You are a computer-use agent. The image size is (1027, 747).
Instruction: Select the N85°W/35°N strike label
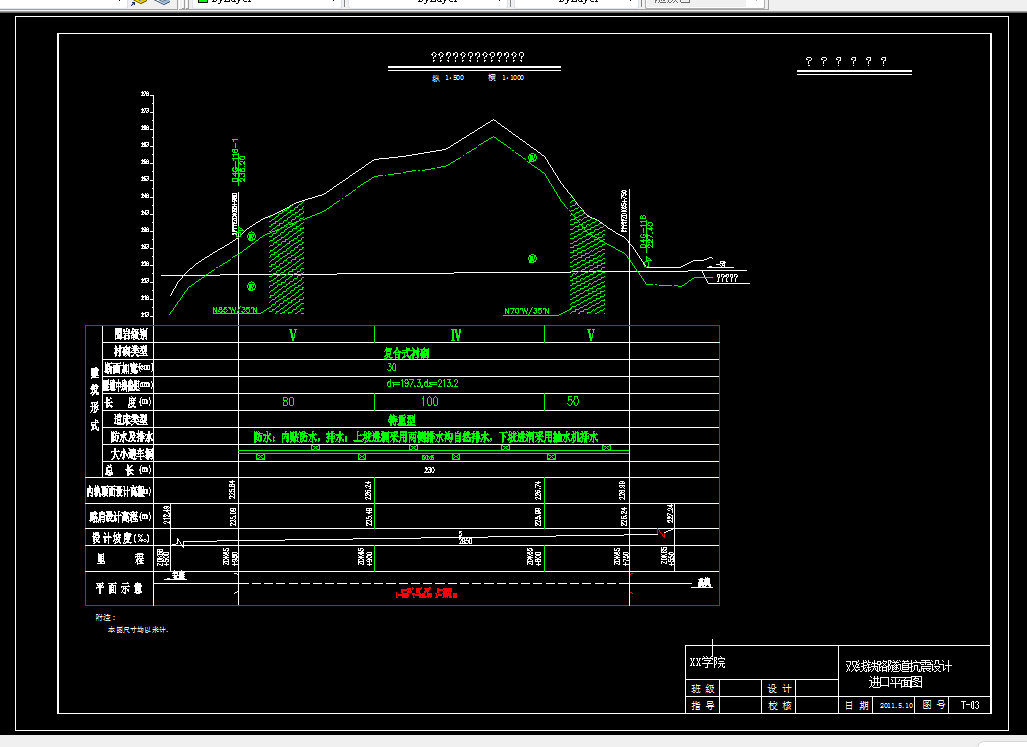[x=235, y=310]
